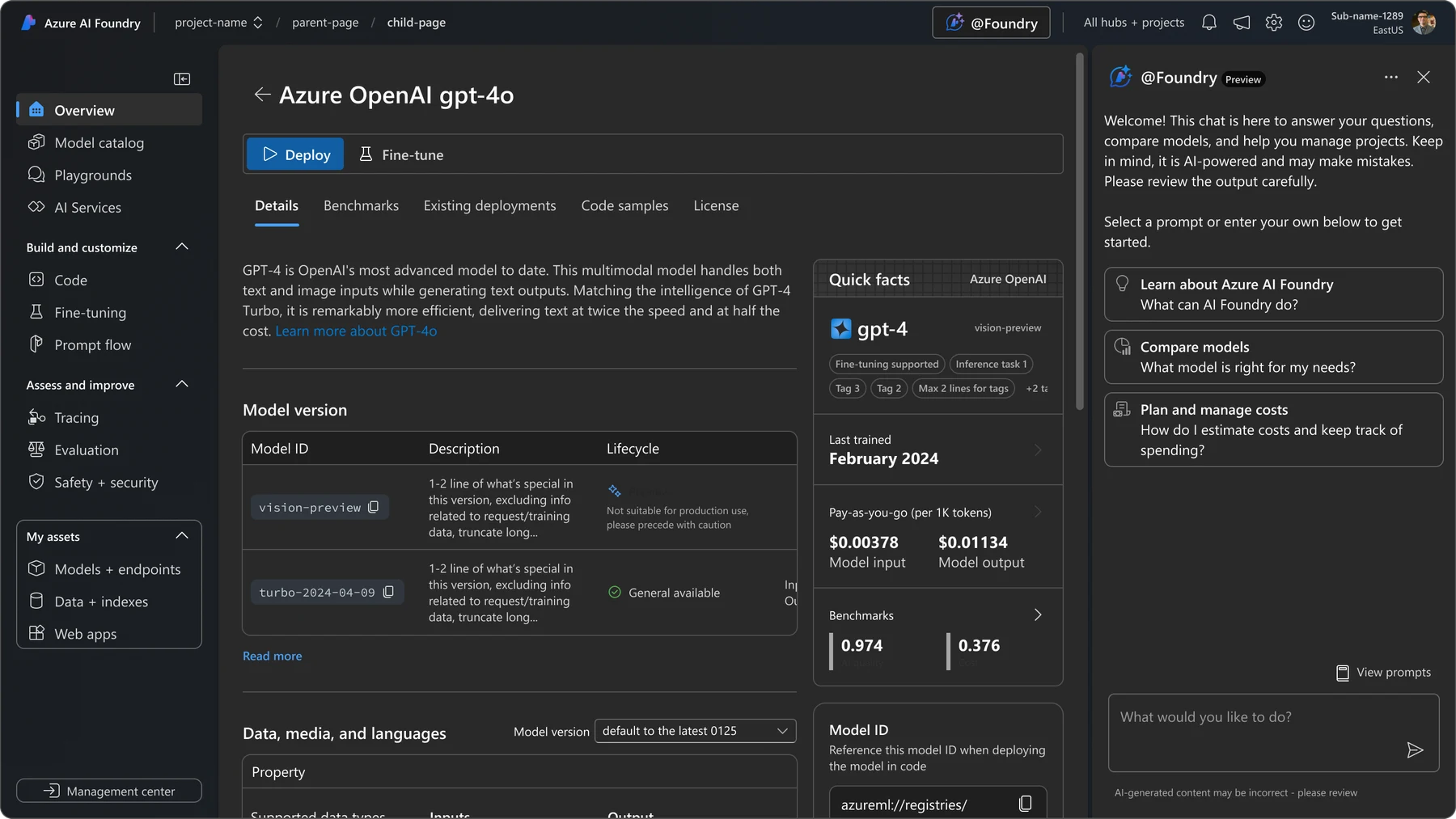This screenshot has width=1456, height=819.
Task: Open Safety + security page
Action: tap(109, 482)
